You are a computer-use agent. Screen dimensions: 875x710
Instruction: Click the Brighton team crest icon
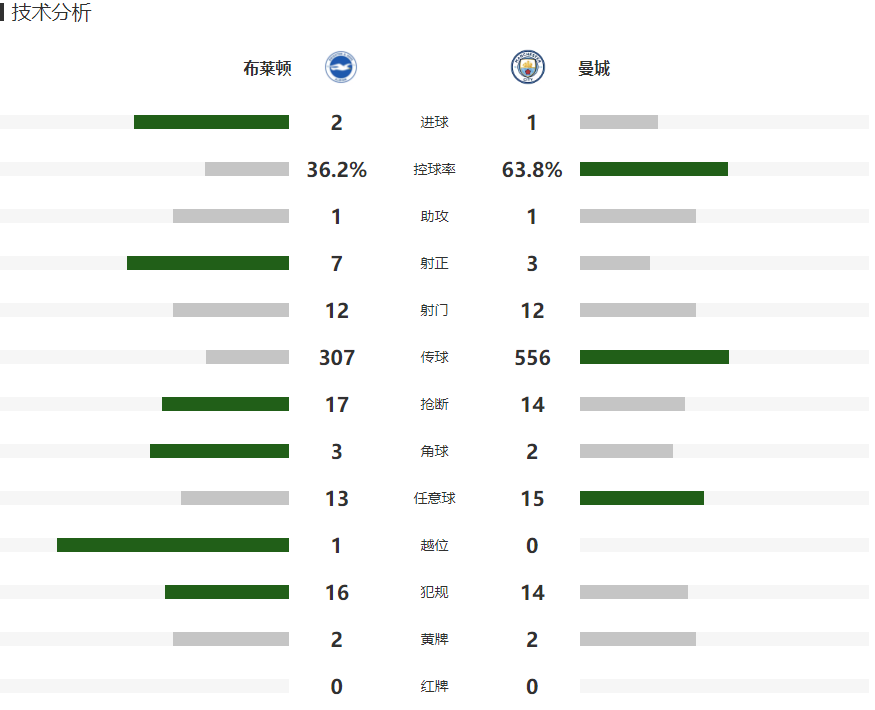[341, 68]
